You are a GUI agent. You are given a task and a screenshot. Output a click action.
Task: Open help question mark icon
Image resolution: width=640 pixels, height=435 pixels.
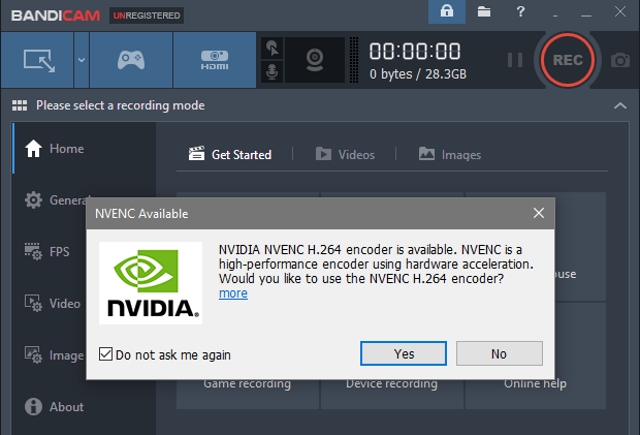[x=520, y=12]
